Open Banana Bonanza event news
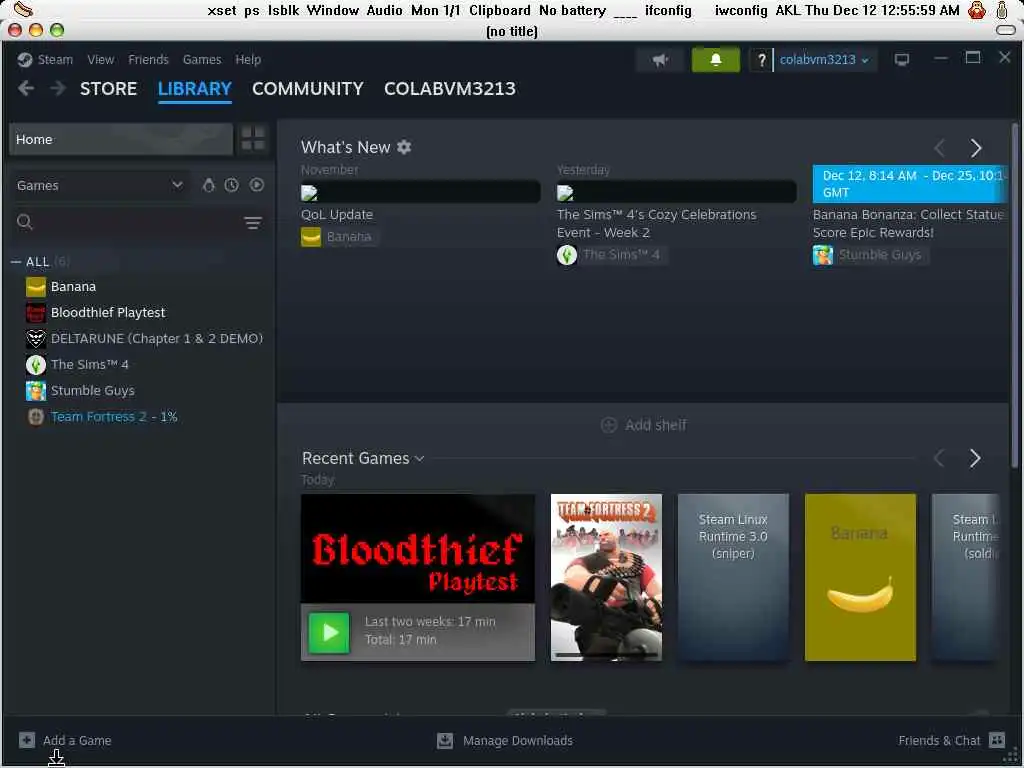1024x768 pixels. [x=908, y=223]
